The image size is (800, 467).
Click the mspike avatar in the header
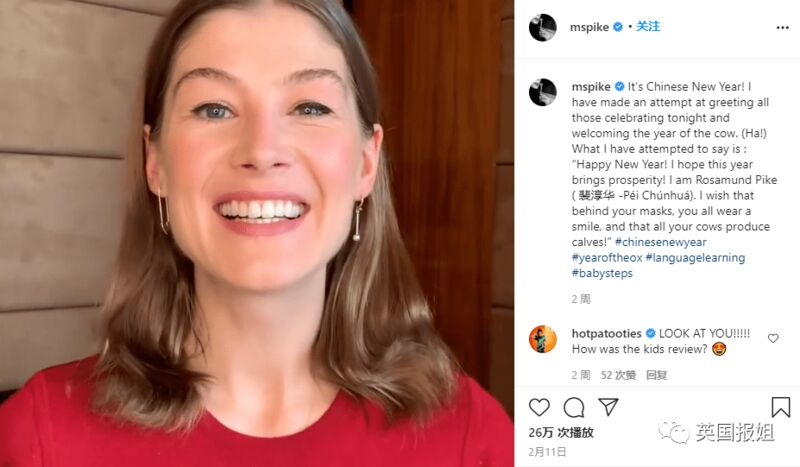(x=542, y=27)
